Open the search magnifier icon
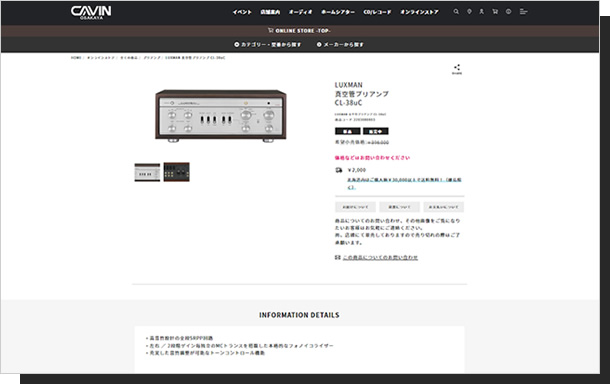Image resolution: width=610 pixels, height=384 pixels. tap(456, 12)
